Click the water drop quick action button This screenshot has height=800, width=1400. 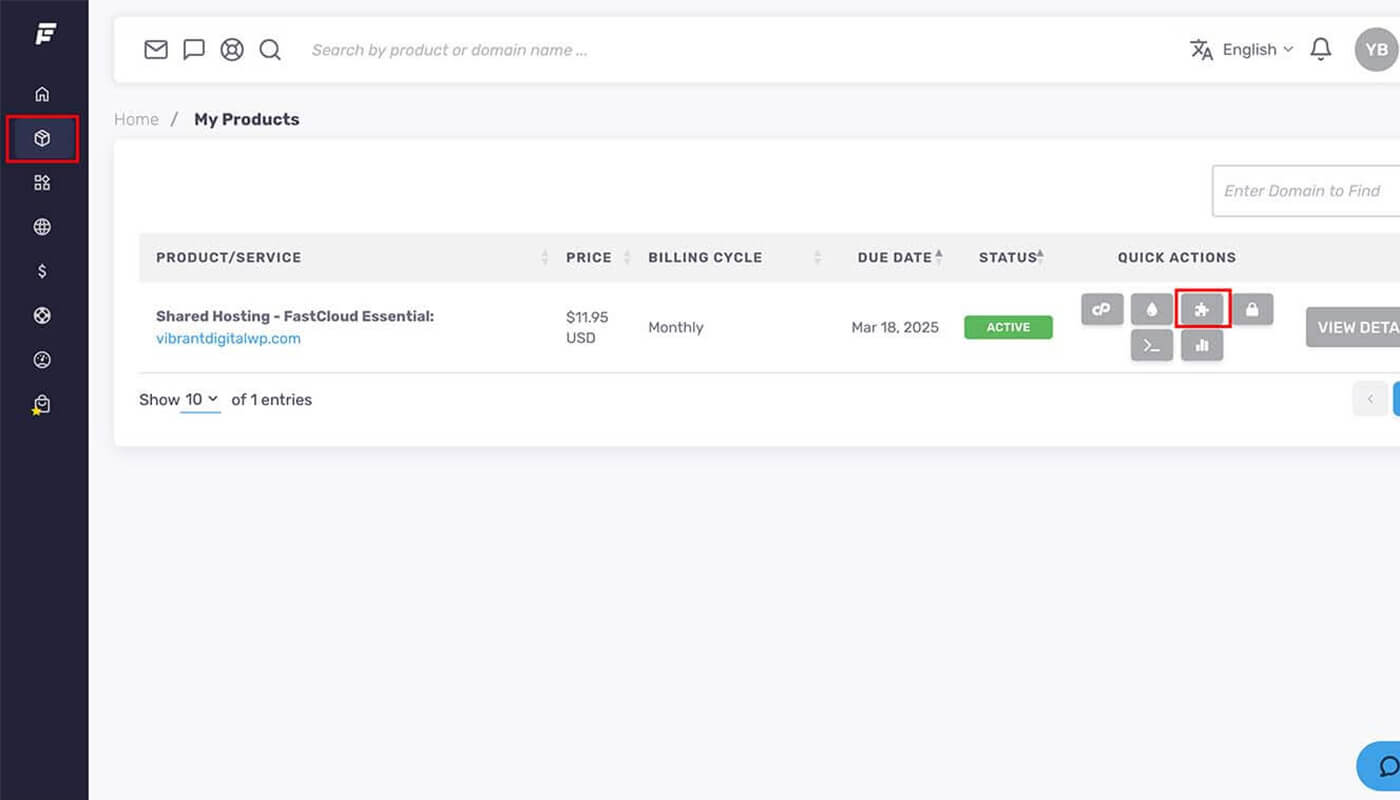pos(1152,309)
